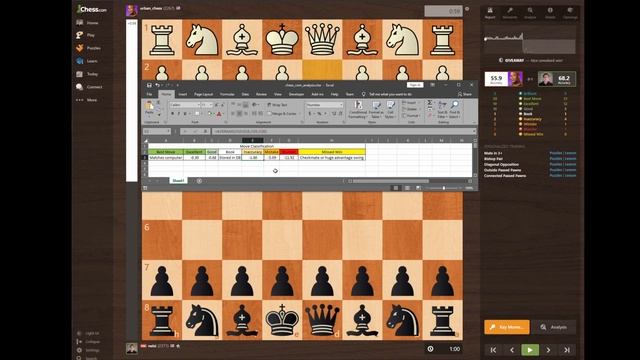This screenshot has height=360, width=640.
Task: Expand More menu in Chess.com sidebar
Action: pos(87,100)
